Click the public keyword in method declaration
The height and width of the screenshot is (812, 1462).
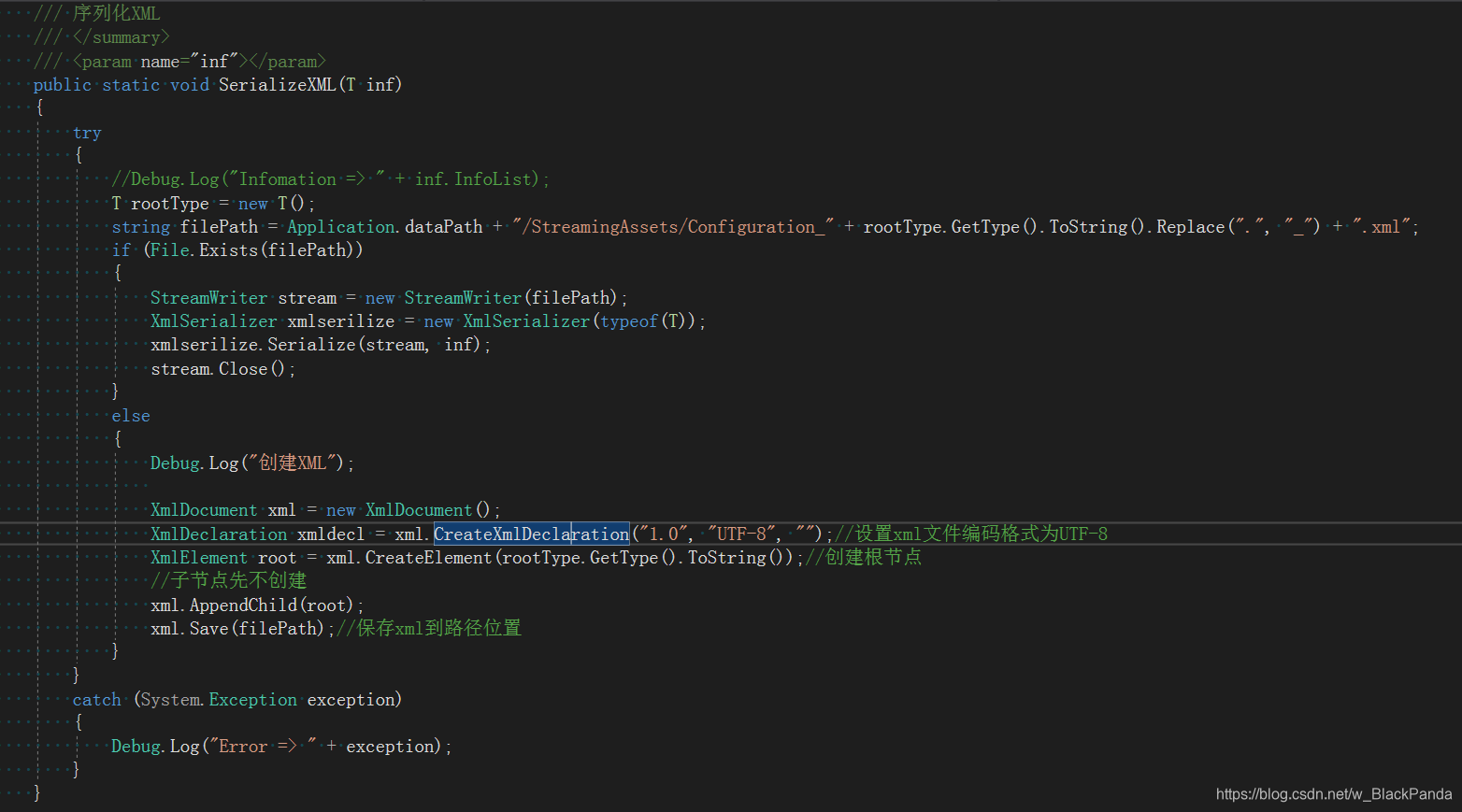click(62, 84)
